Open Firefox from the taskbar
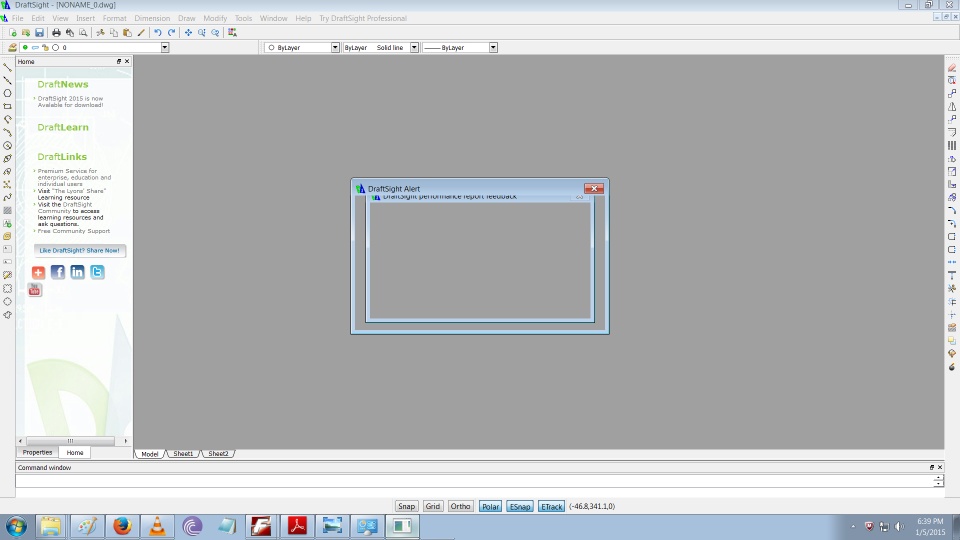Screen dimensions: 960x540 [x=122, y=526]
